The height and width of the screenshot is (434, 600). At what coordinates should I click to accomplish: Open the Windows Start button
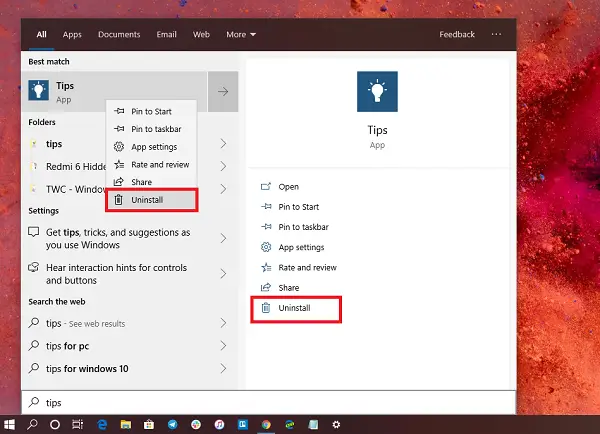10,424
